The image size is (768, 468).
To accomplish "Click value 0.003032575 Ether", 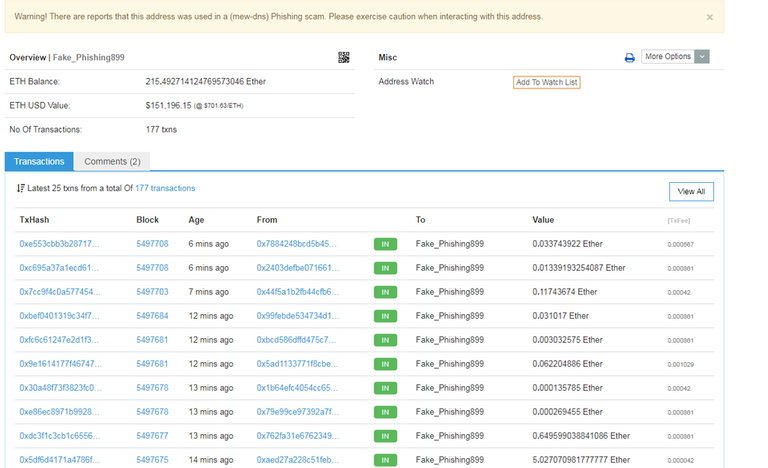I will click(567, 340).
